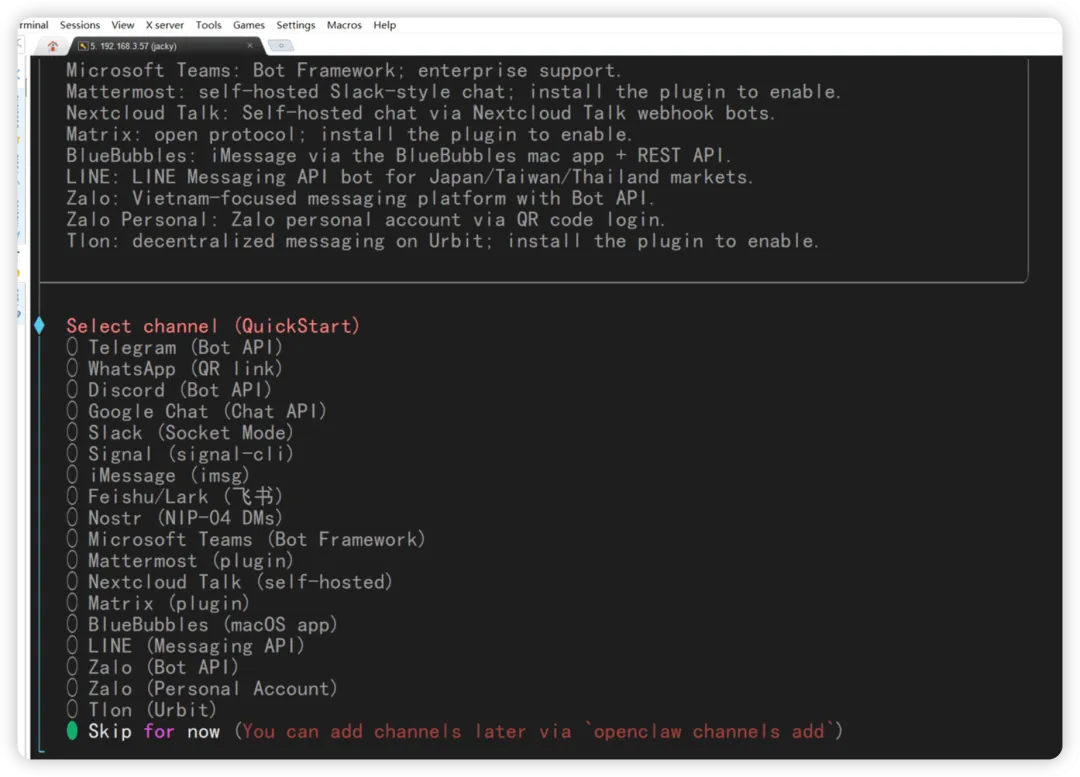Open the View menu

(123, 25)
